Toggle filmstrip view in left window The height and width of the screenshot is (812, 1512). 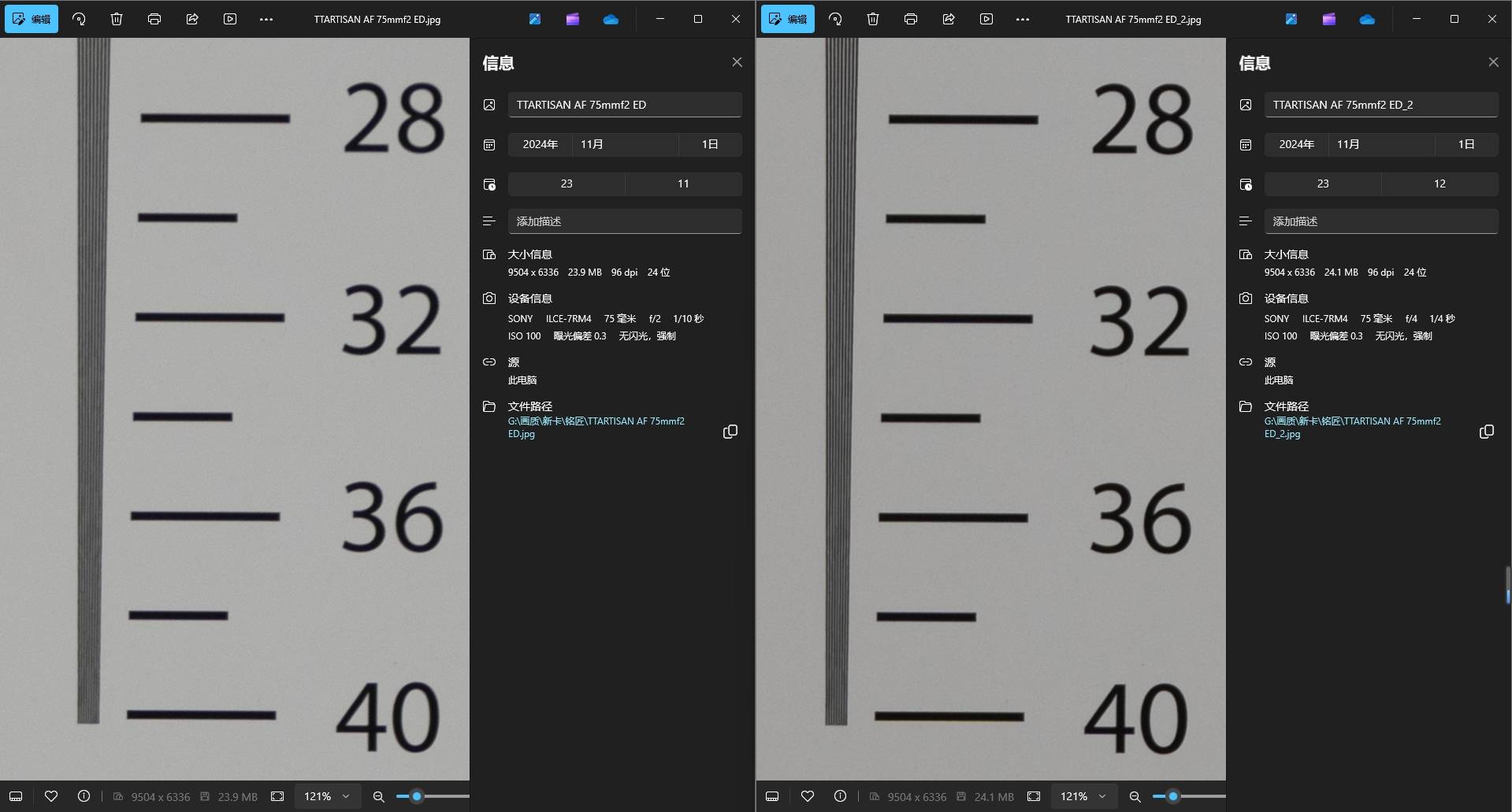16,796
